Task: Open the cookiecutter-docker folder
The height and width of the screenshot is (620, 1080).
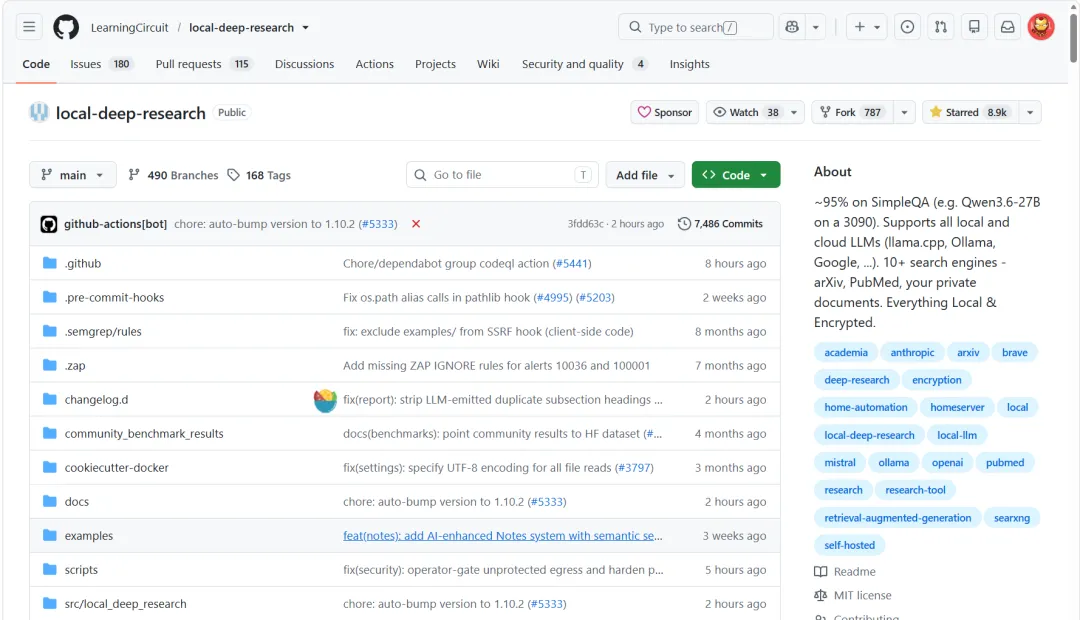Action: [116, 467]
